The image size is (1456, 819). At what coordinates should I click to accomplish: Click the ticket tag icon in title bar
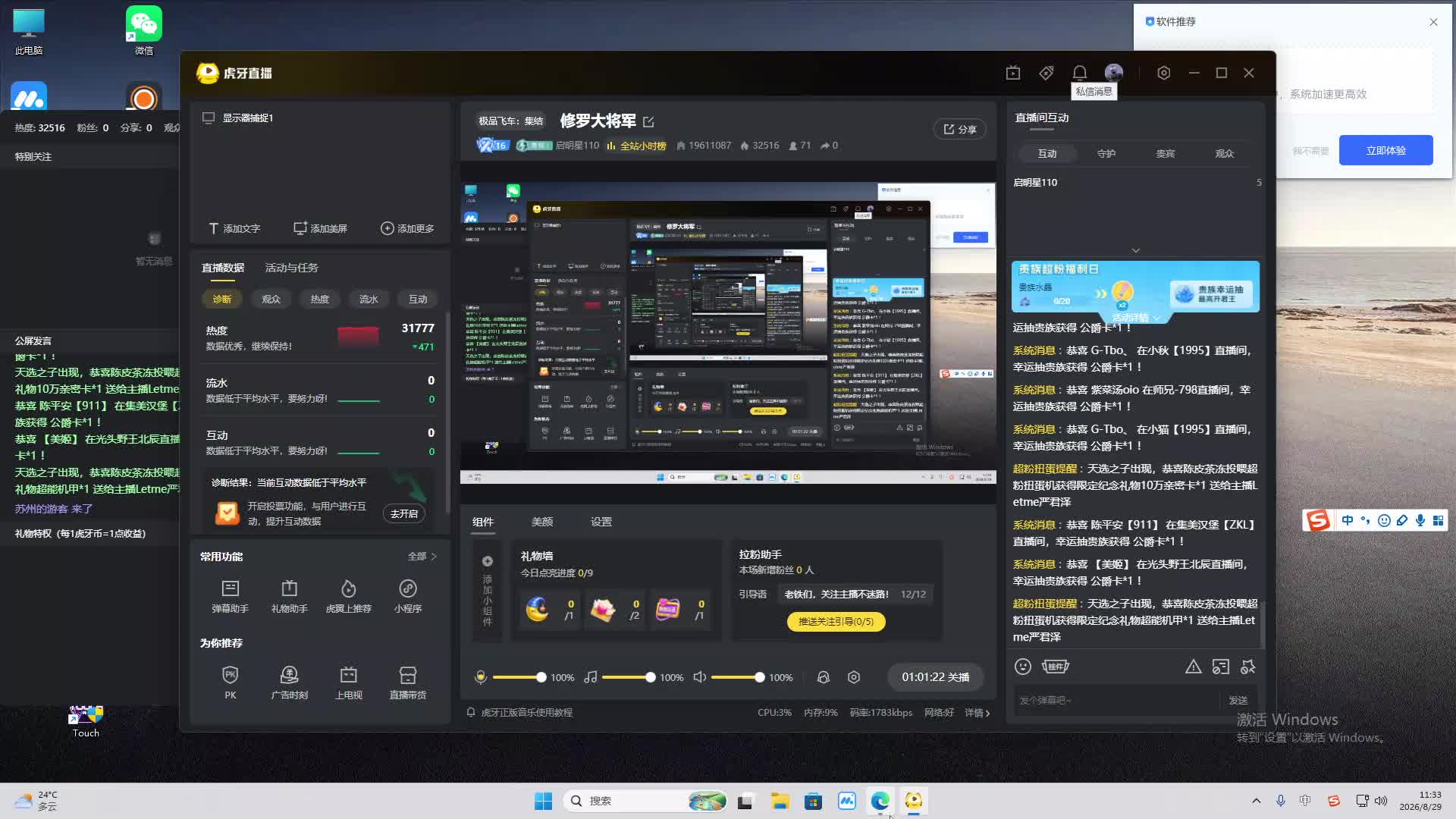[x=1046, y=73]
